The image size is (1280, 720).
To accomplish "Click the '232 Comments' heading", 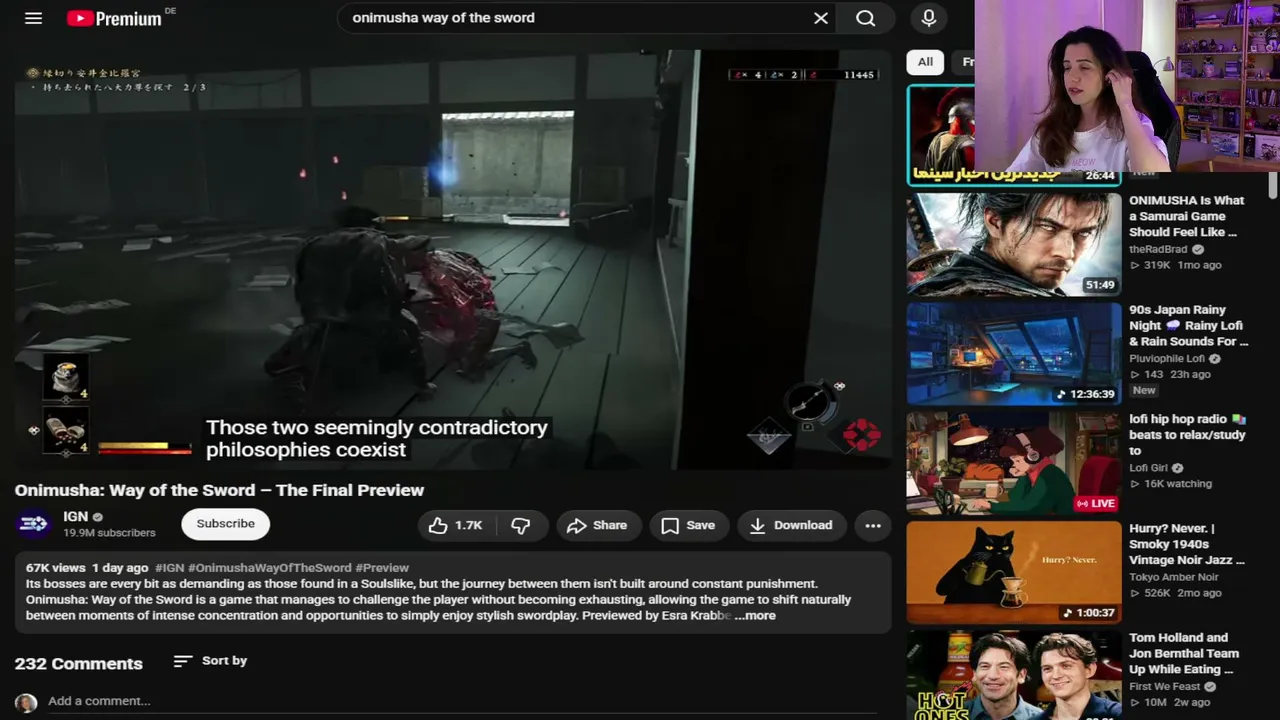I will (x=78, y=664).
